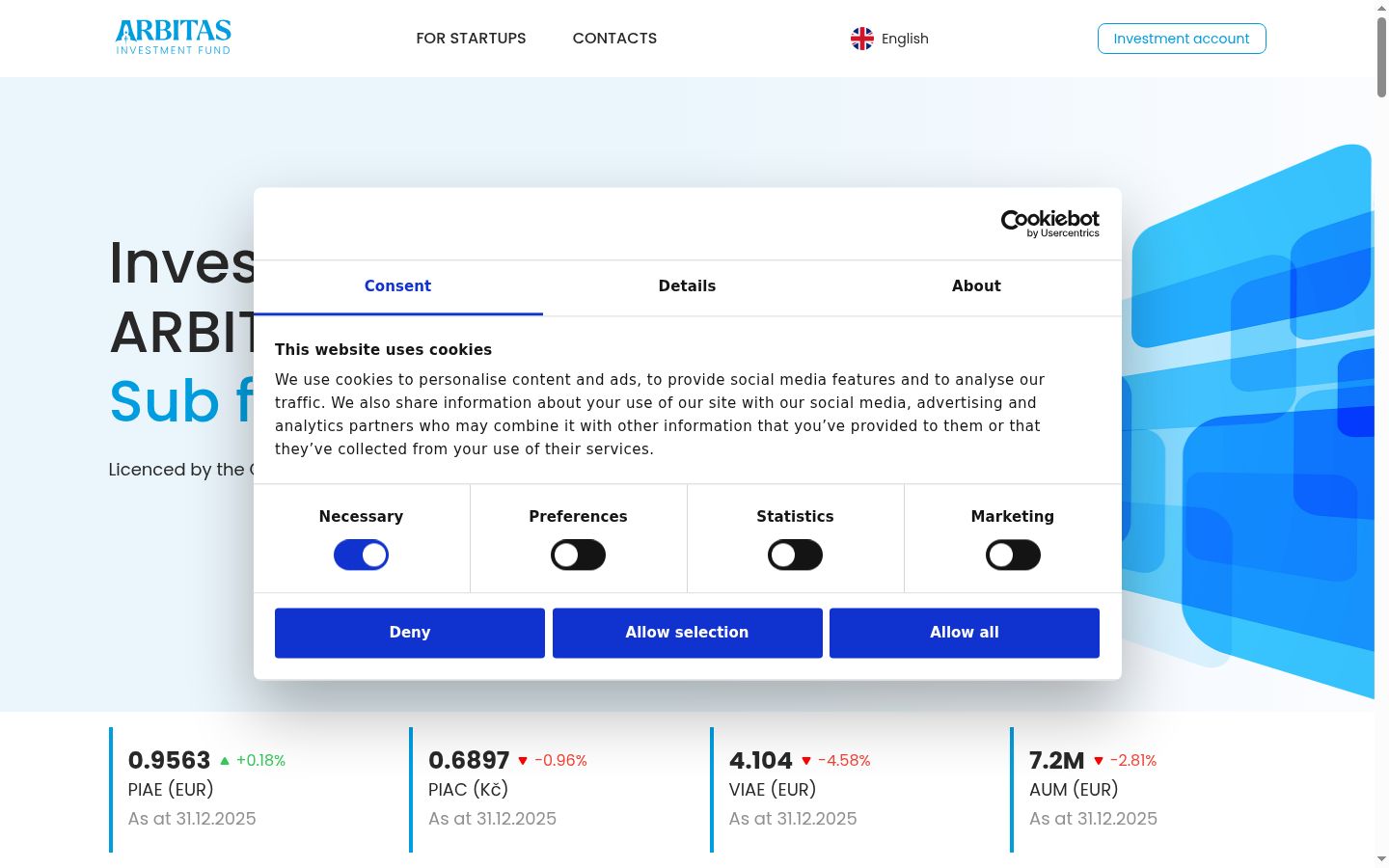Image resolution: width=1389 pixels, height=868 pixels.
Task: Click the red down arrow beside 4.104
Action: point(806,761)
